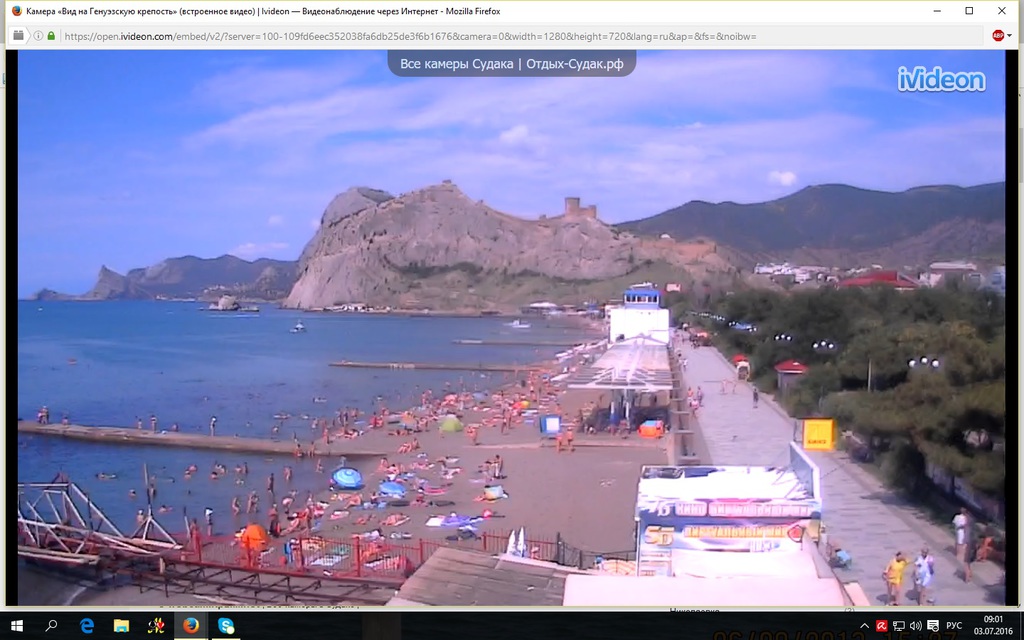Open the Windows Start menu

tap(17, 625)
